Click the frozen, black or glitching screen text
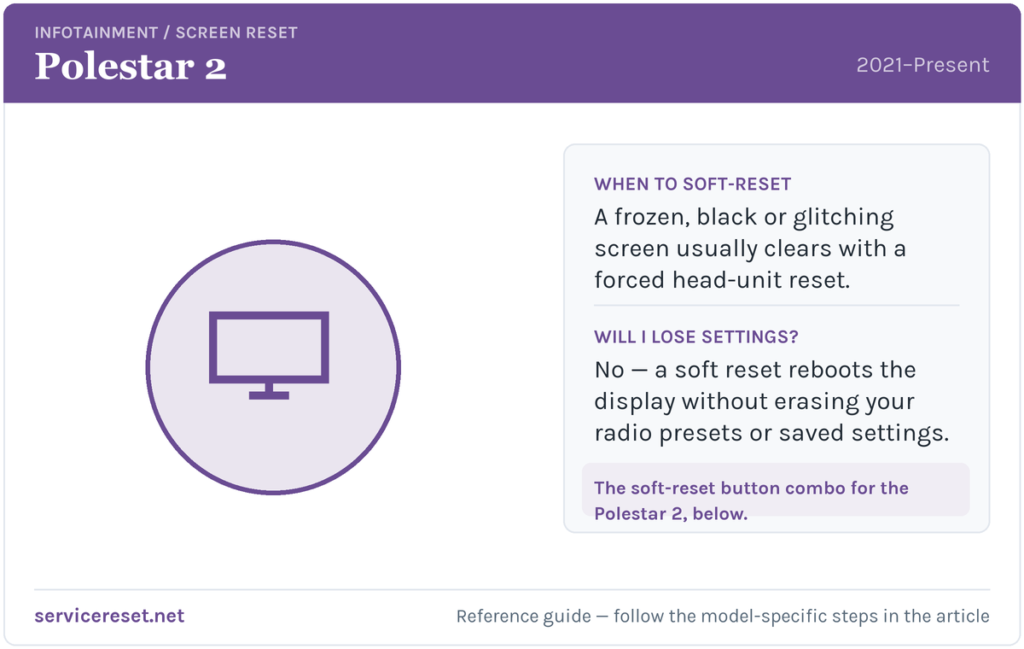Viewport: 1024px width, 649px height. (750, 248)
